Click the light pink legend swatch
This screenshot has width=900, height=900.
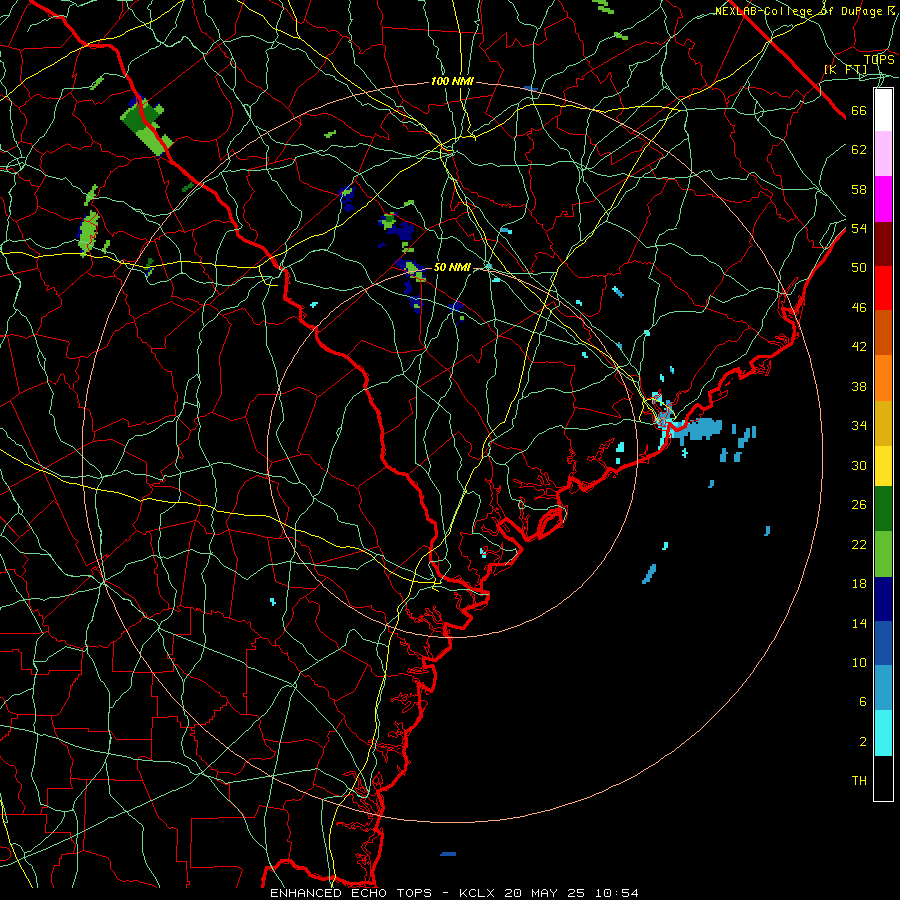click(x=883, y=153)
